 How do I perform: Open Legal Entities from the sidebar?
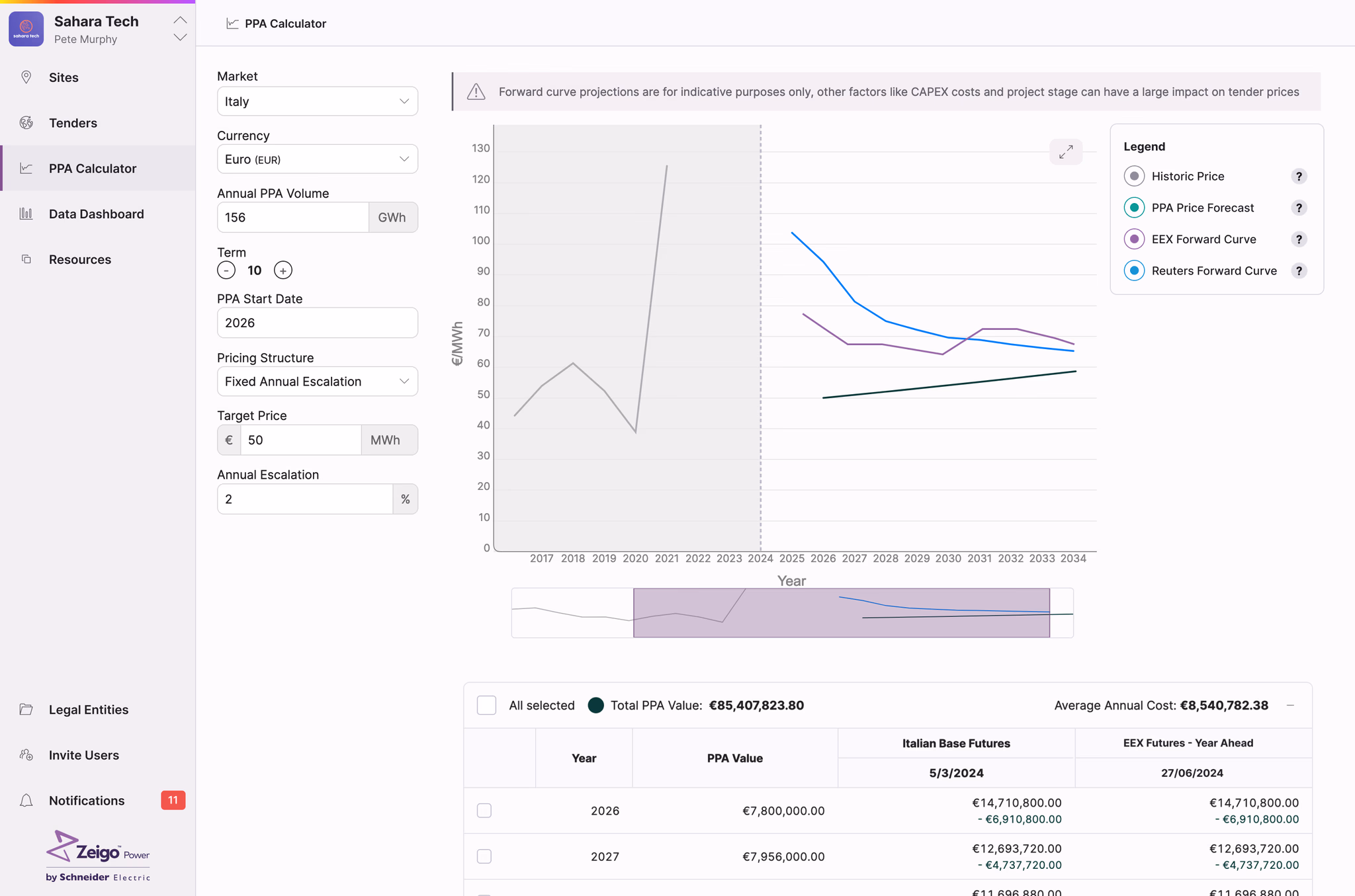coord(98,710)
